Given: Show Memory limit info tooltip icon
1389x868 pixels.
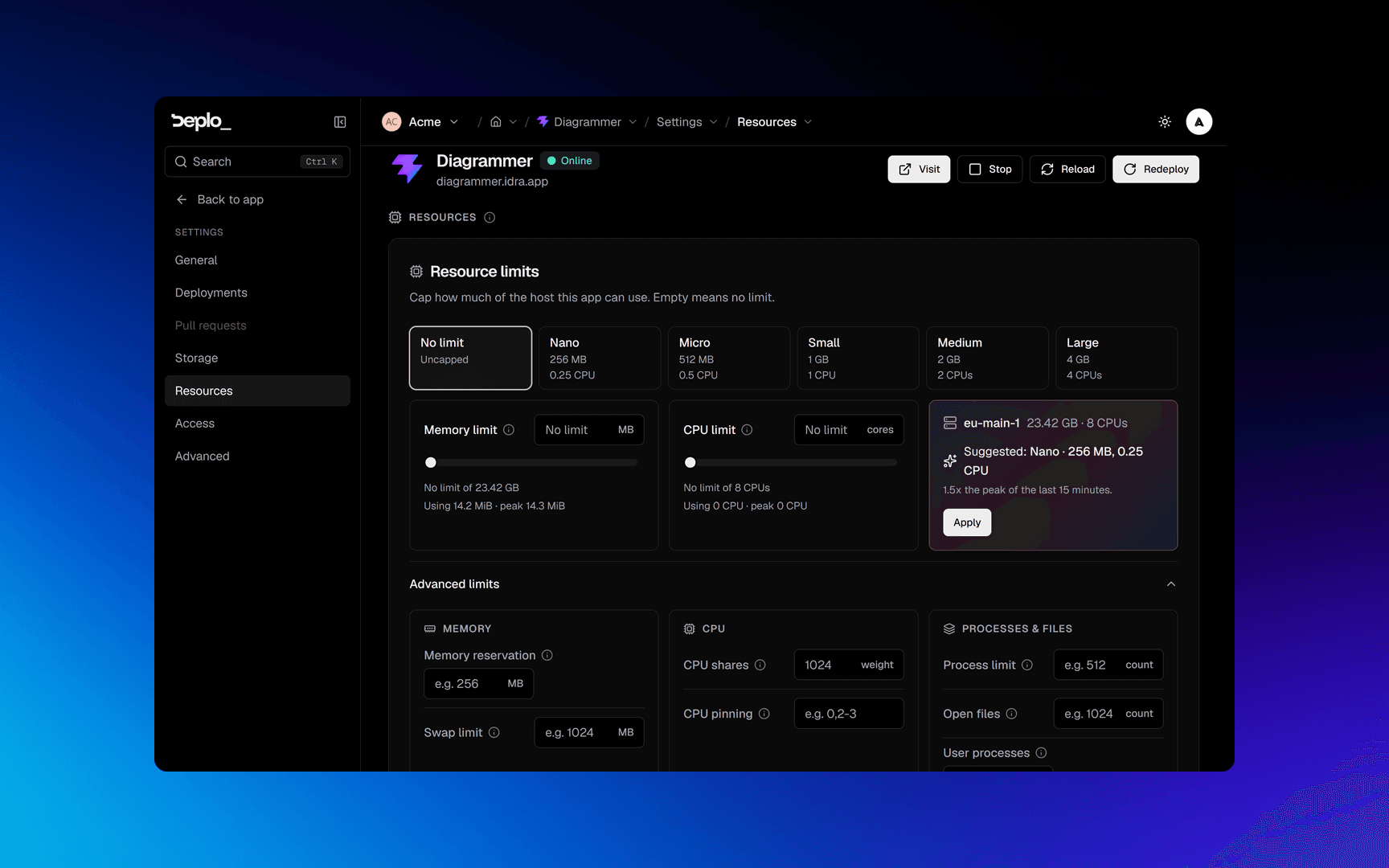Looking at the screenshot, I should click(509, 430).
